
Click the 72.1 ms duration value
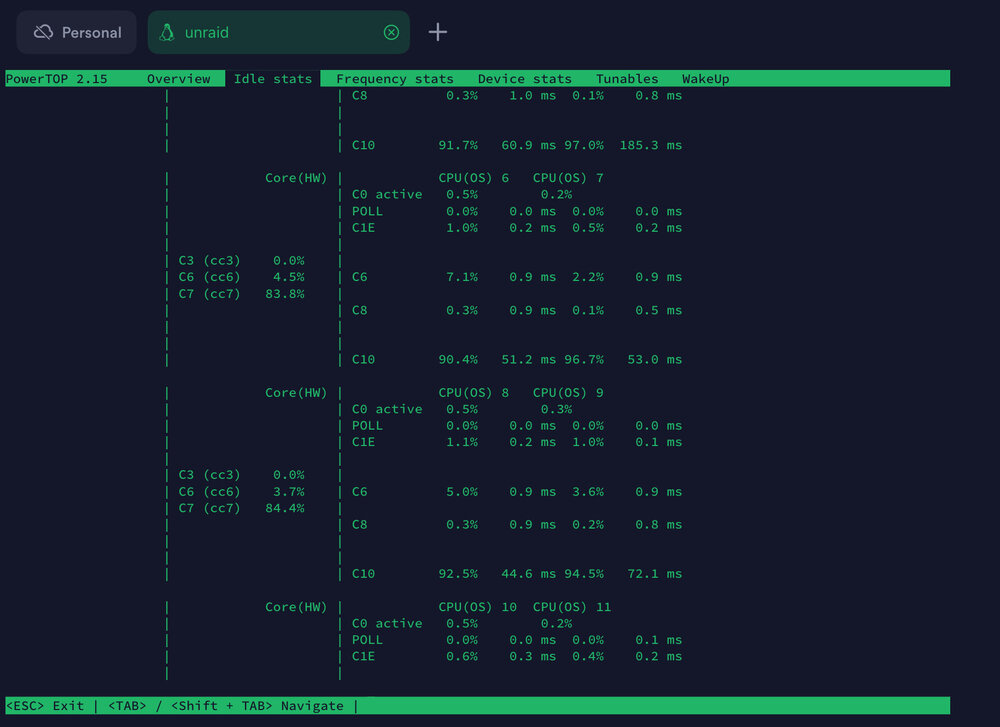point(654,574)
